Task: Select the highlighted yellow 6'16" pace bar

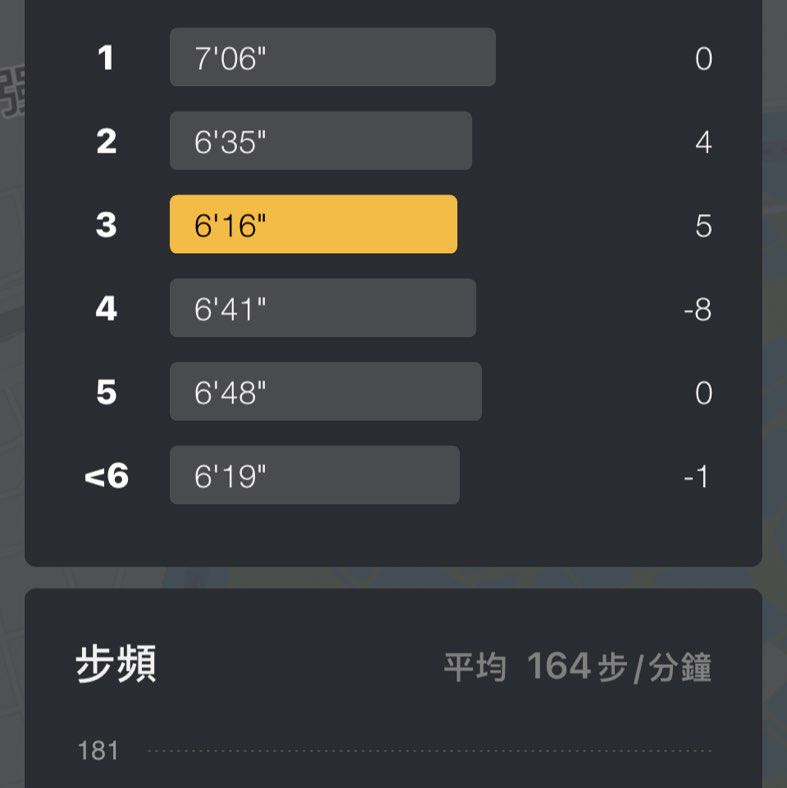Action: pyautogui.click(x=313, y=225)
